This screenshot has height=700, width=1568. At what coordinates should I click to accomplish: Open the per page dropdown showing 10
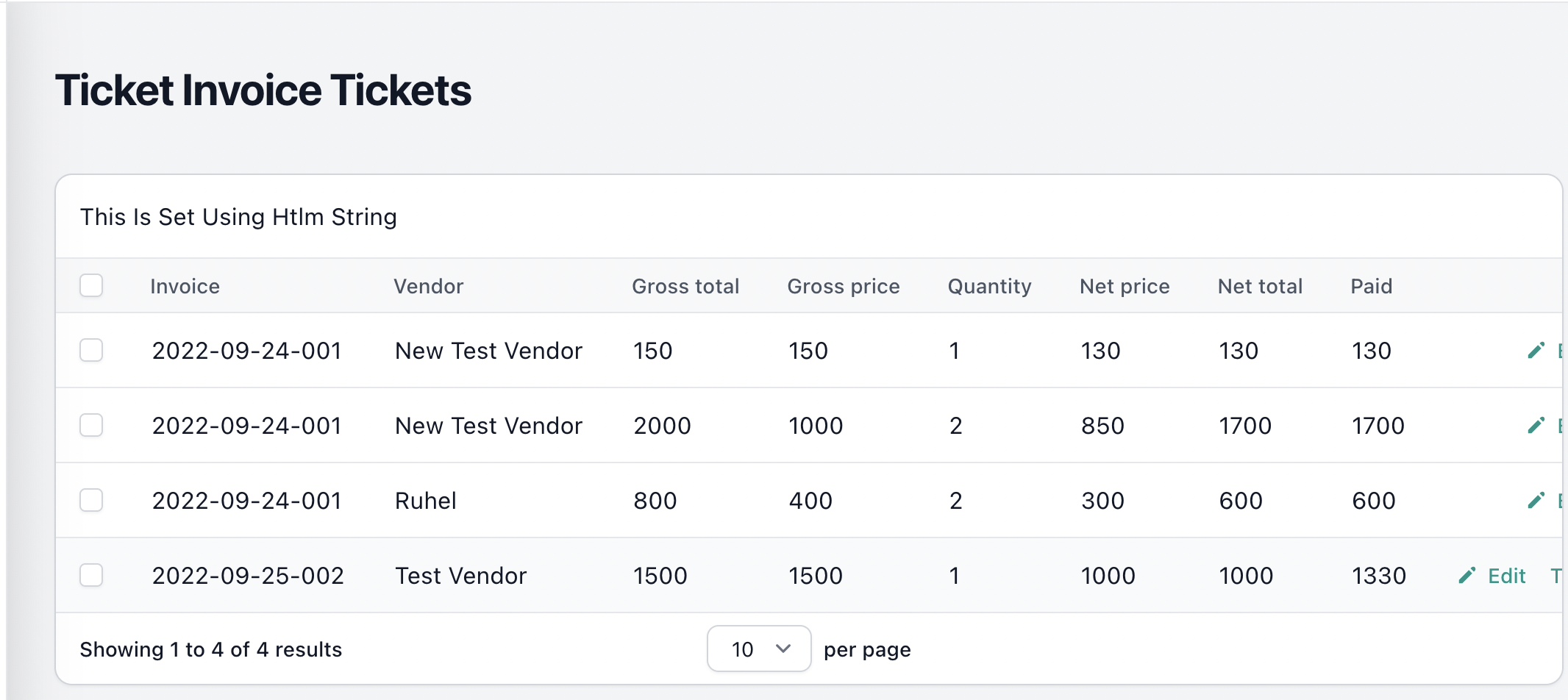click(759, 649)
